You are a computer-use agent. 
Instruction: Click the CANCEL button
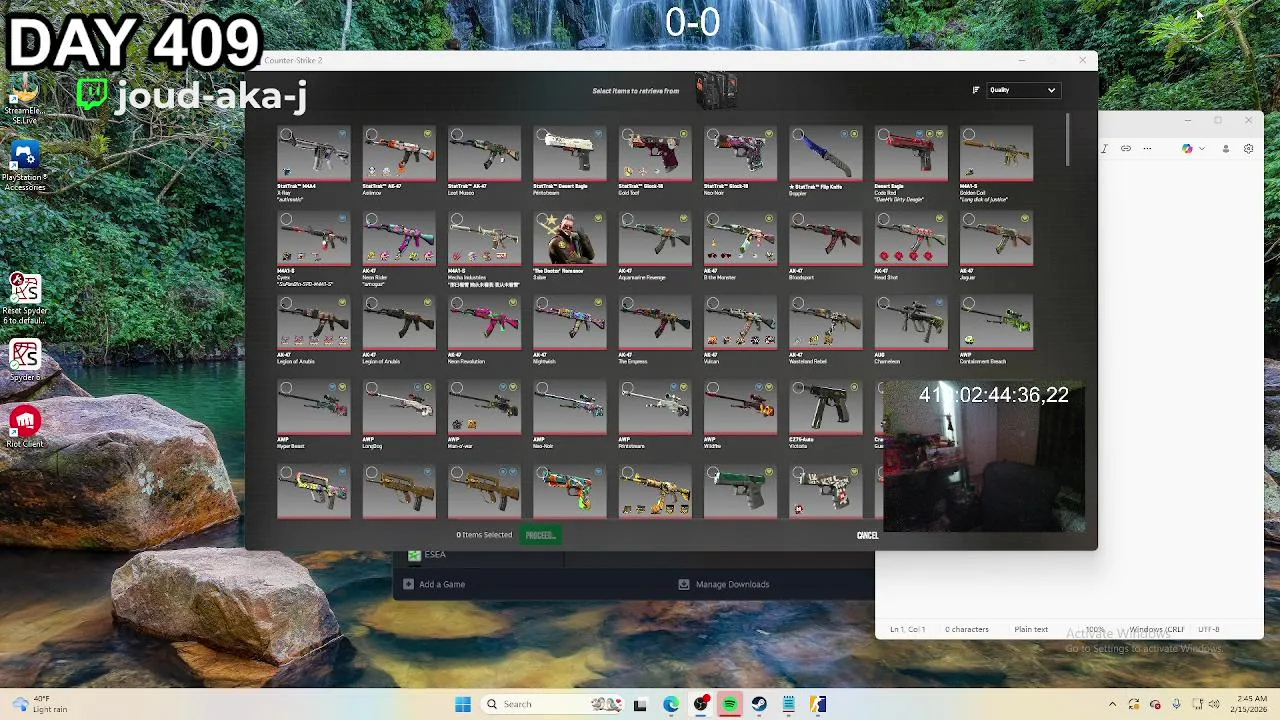[x=867, y=535]
